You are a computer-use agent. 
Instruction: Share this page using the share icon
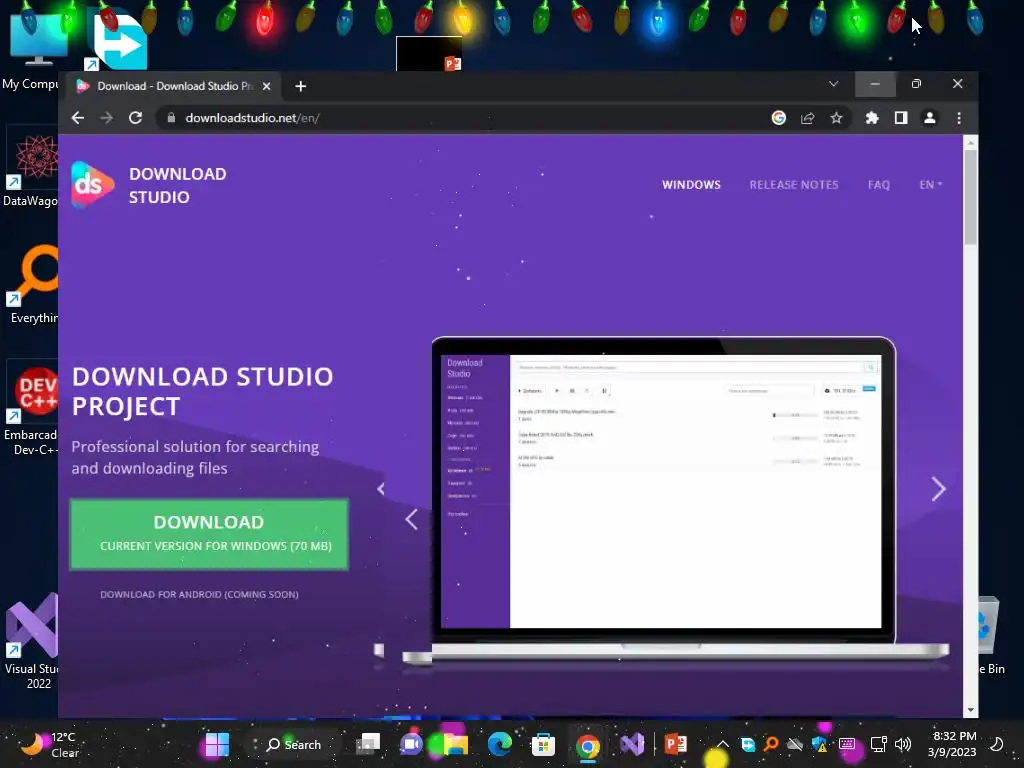pyautogui.click(x=808, y=118)
